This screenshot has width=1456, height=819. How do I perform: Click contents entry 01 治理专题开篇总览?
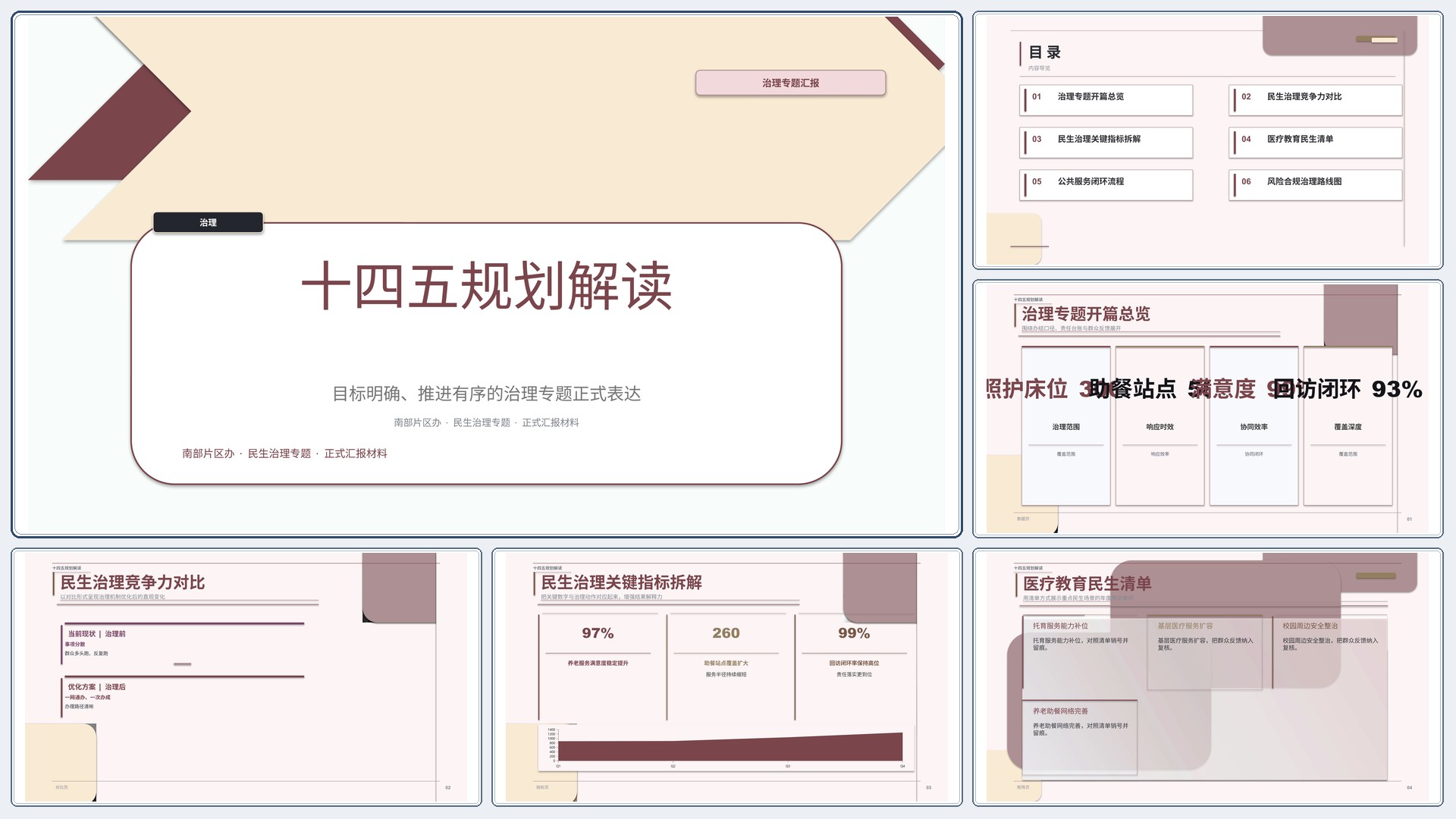1106,99
